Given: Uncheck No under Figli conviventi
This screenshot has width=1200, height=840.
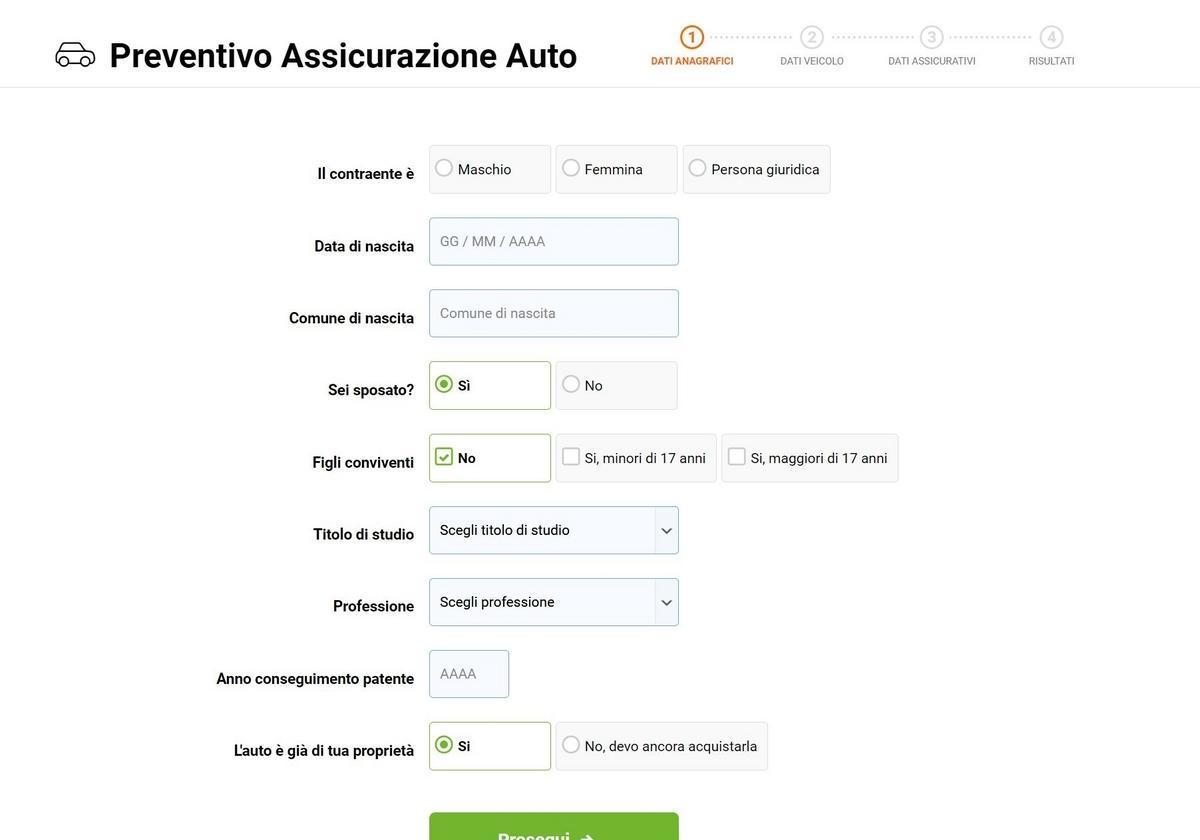Looking at the screenshot, I should pos(444,457).
